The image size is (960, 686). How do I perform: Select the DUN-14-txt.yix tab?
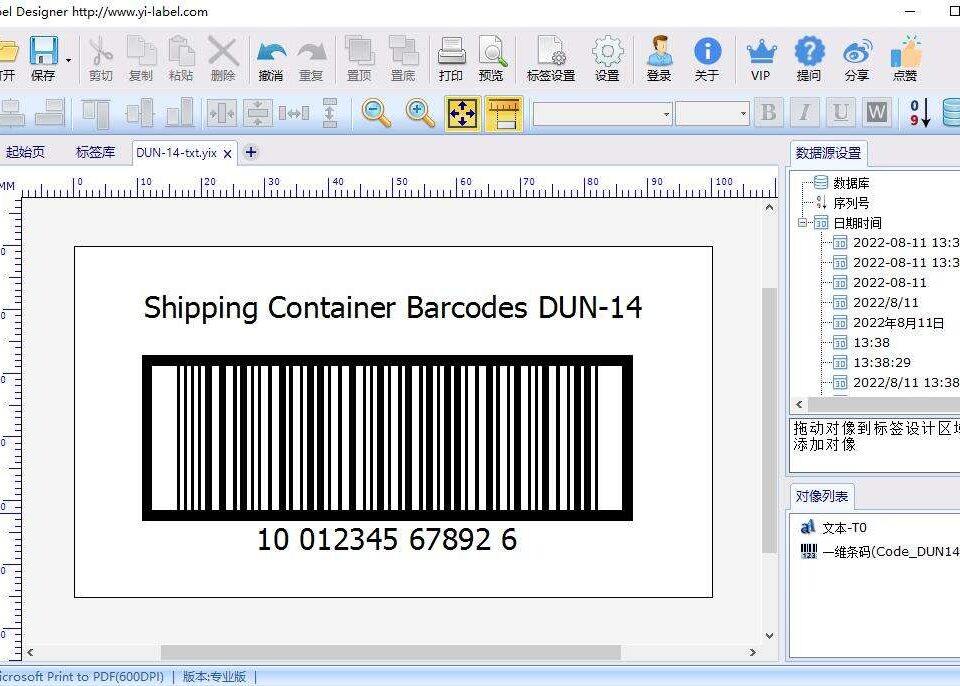click(x=176, y=153)
